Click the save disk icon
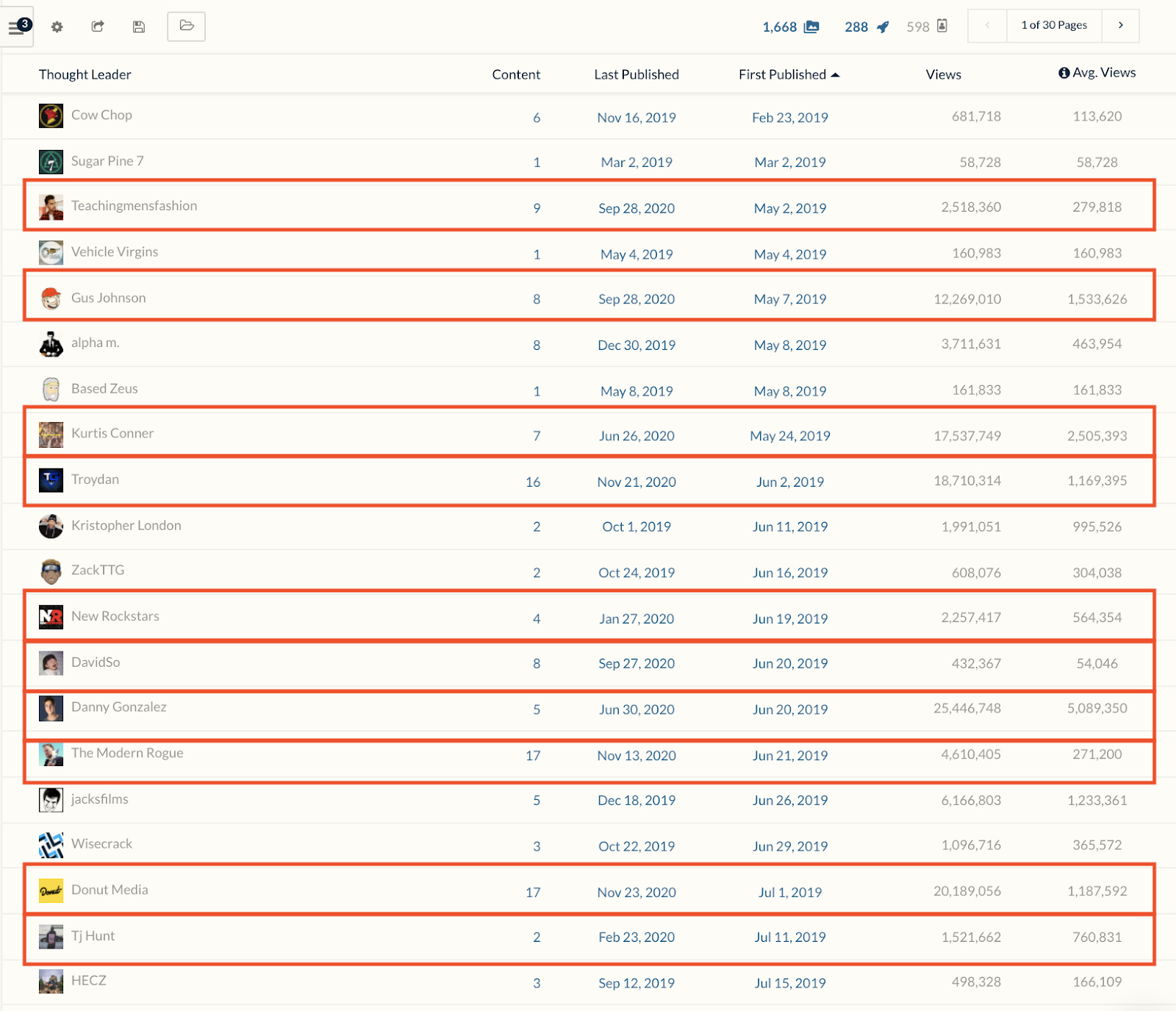Screen dimensions: 1176x1011 coord(138,27)
